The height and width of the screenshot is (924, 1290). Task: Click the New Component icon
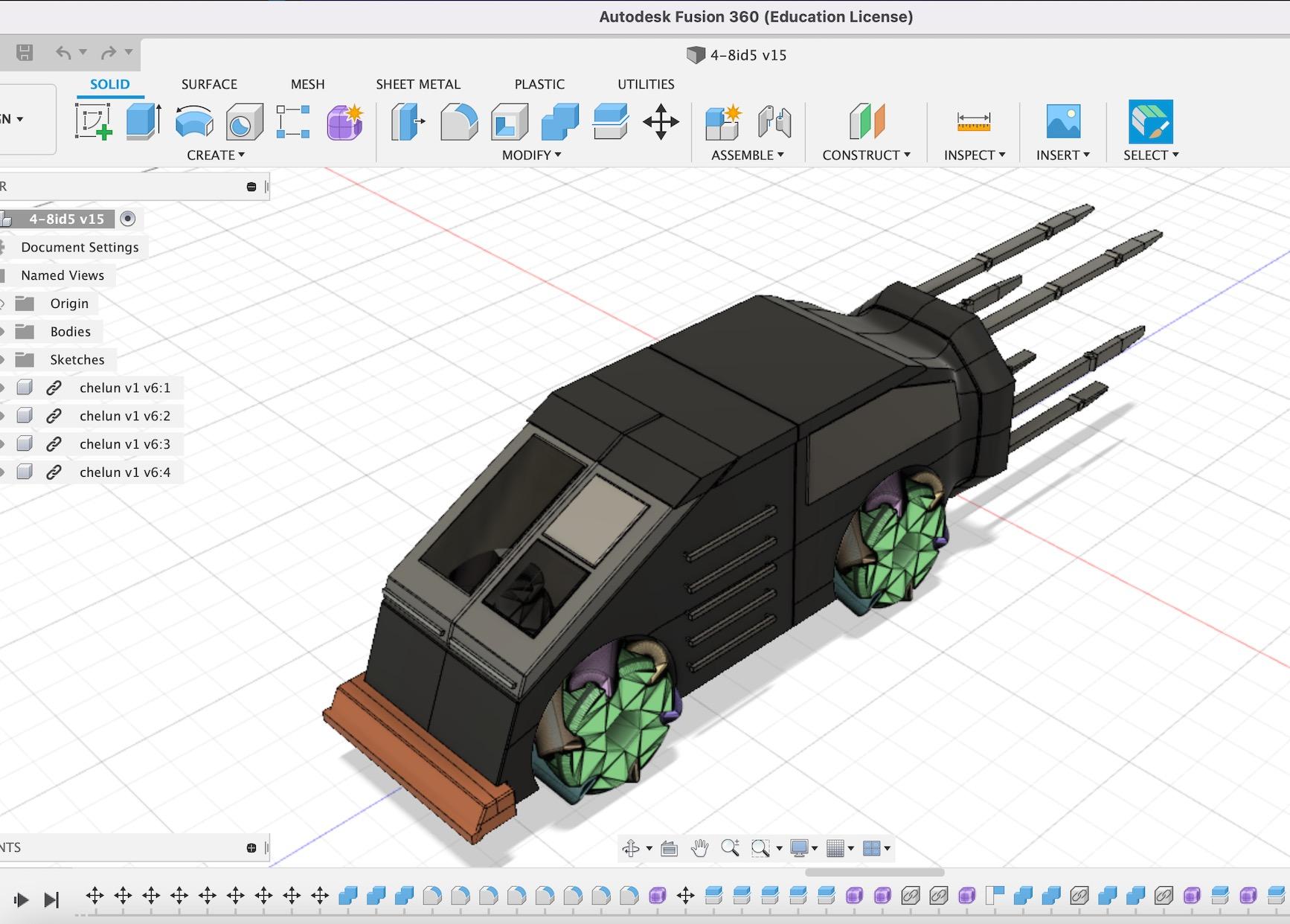[x=723, y=121]
